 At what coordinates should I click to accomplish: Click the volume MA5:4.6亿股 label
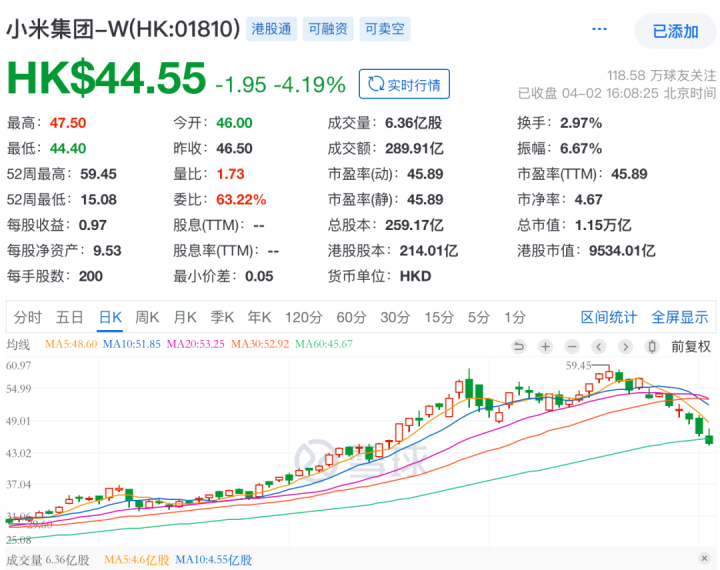click(x=137, y=560)
